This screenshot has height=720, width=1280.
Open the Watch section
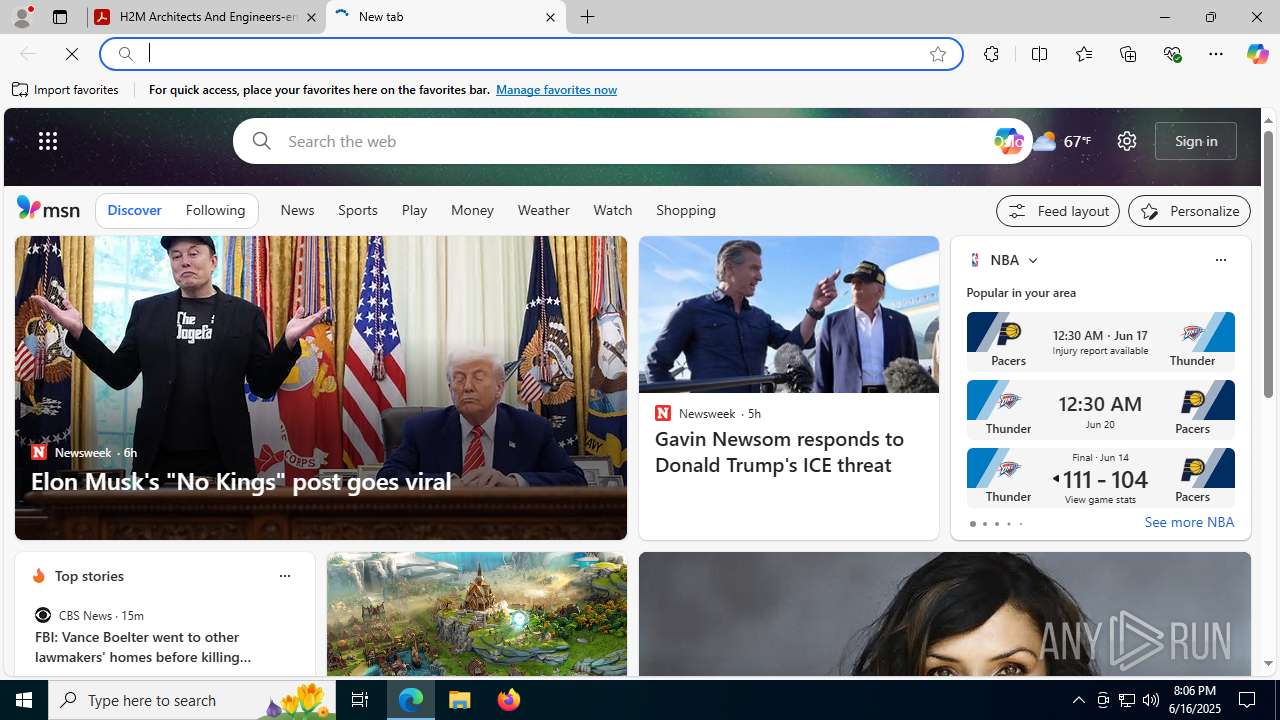coord(613,211)
